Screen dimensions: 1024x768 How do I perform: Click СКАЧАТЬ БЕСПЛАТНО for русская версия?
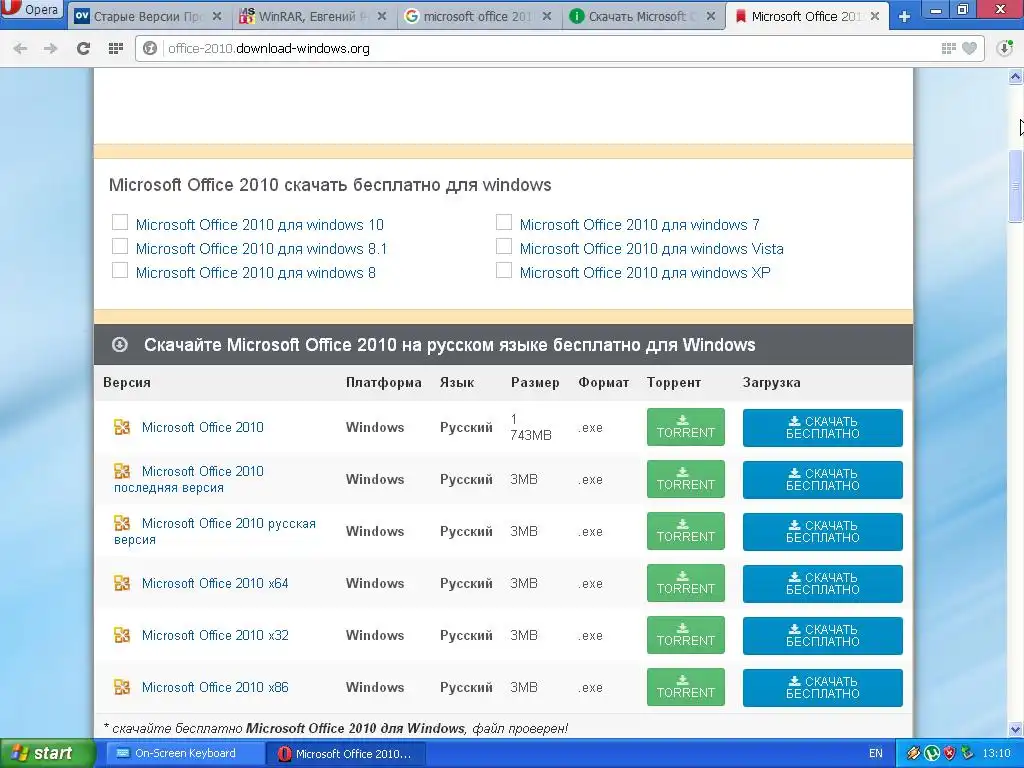click(x=823, y=532)
